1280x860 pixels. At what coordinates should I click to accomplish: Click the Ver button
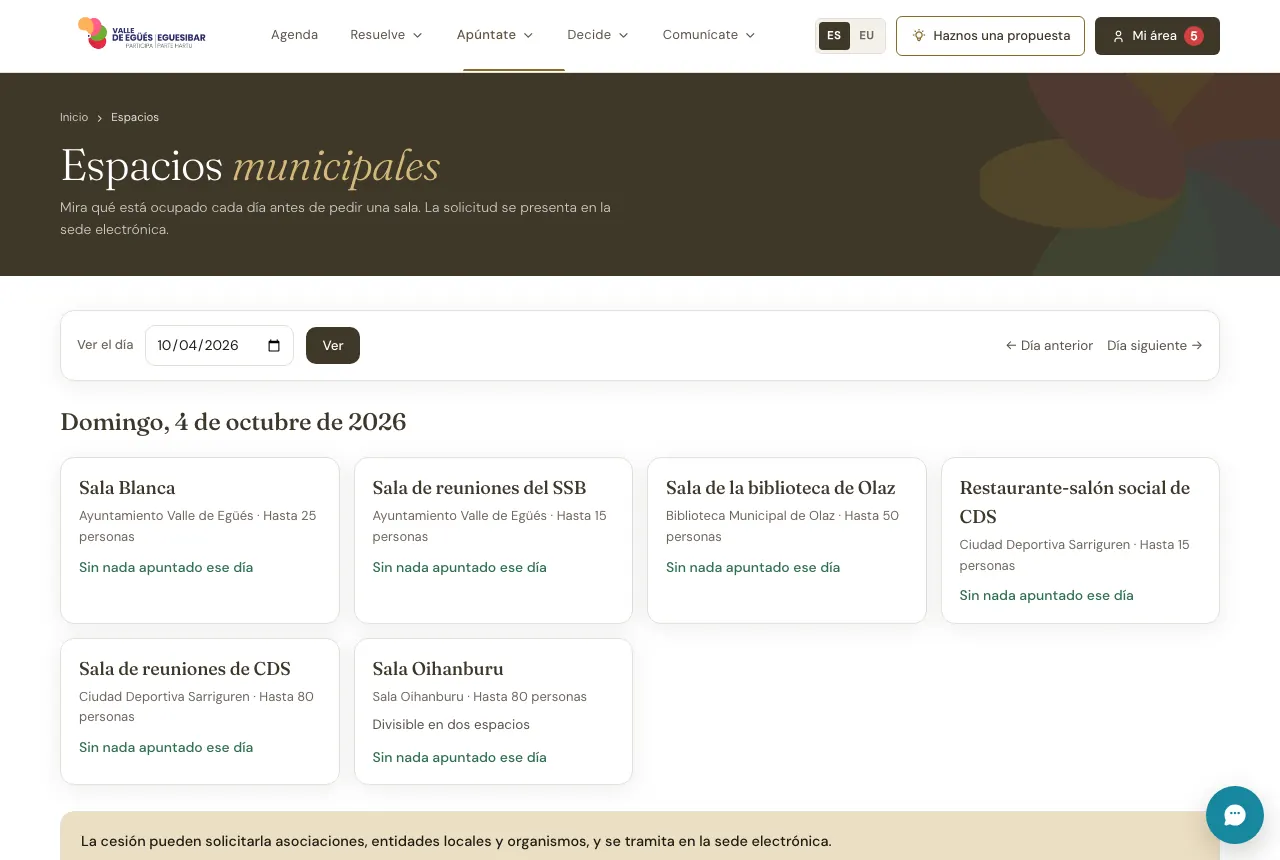333,346
